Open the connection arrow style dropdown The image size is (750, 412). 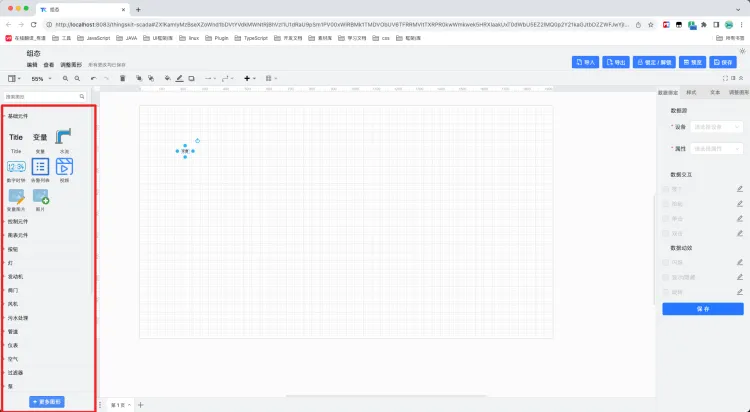pyautogui.click(x=210, y=78)
